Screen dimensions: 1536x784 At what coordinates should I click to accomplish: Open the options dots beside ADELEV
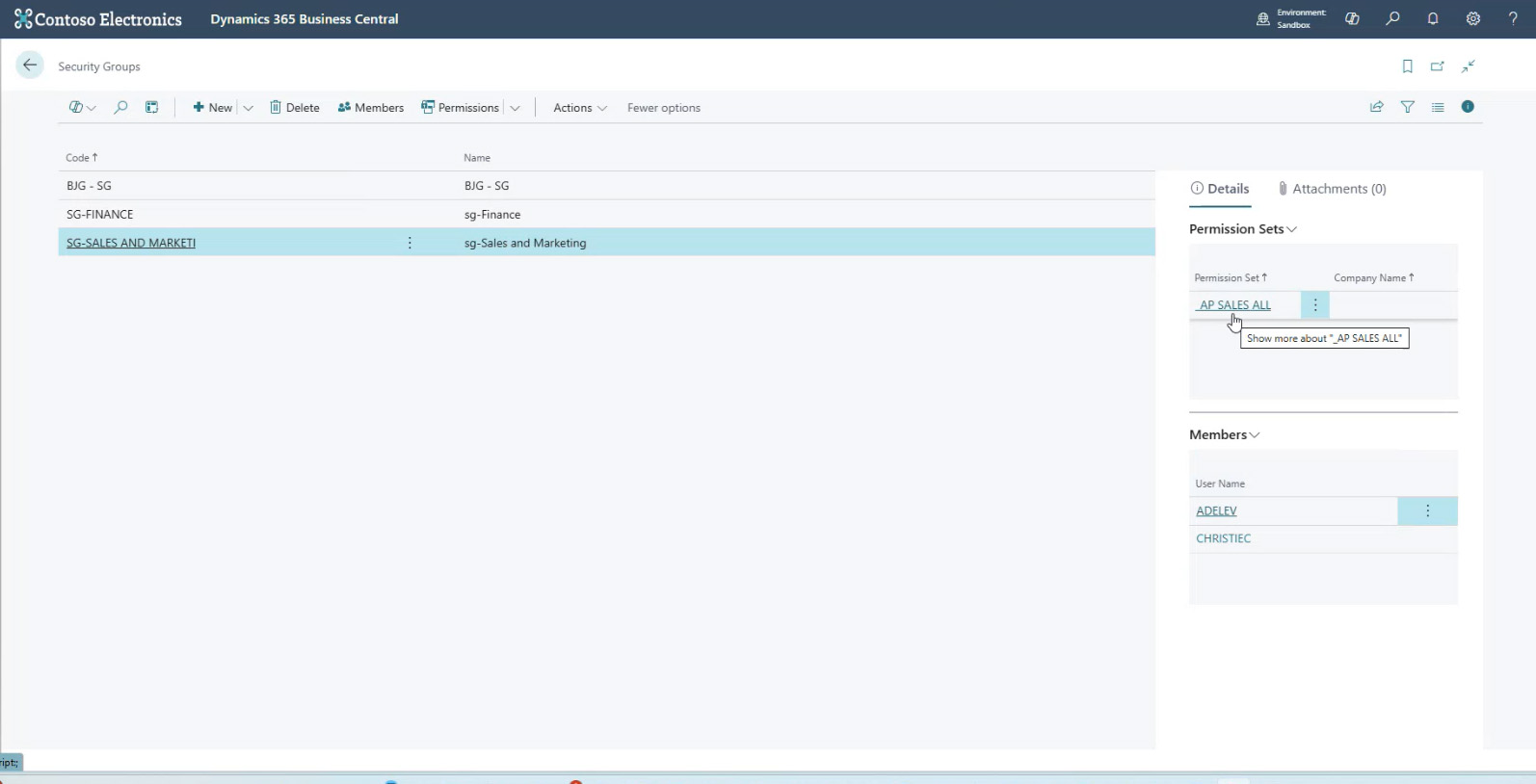1428,510
